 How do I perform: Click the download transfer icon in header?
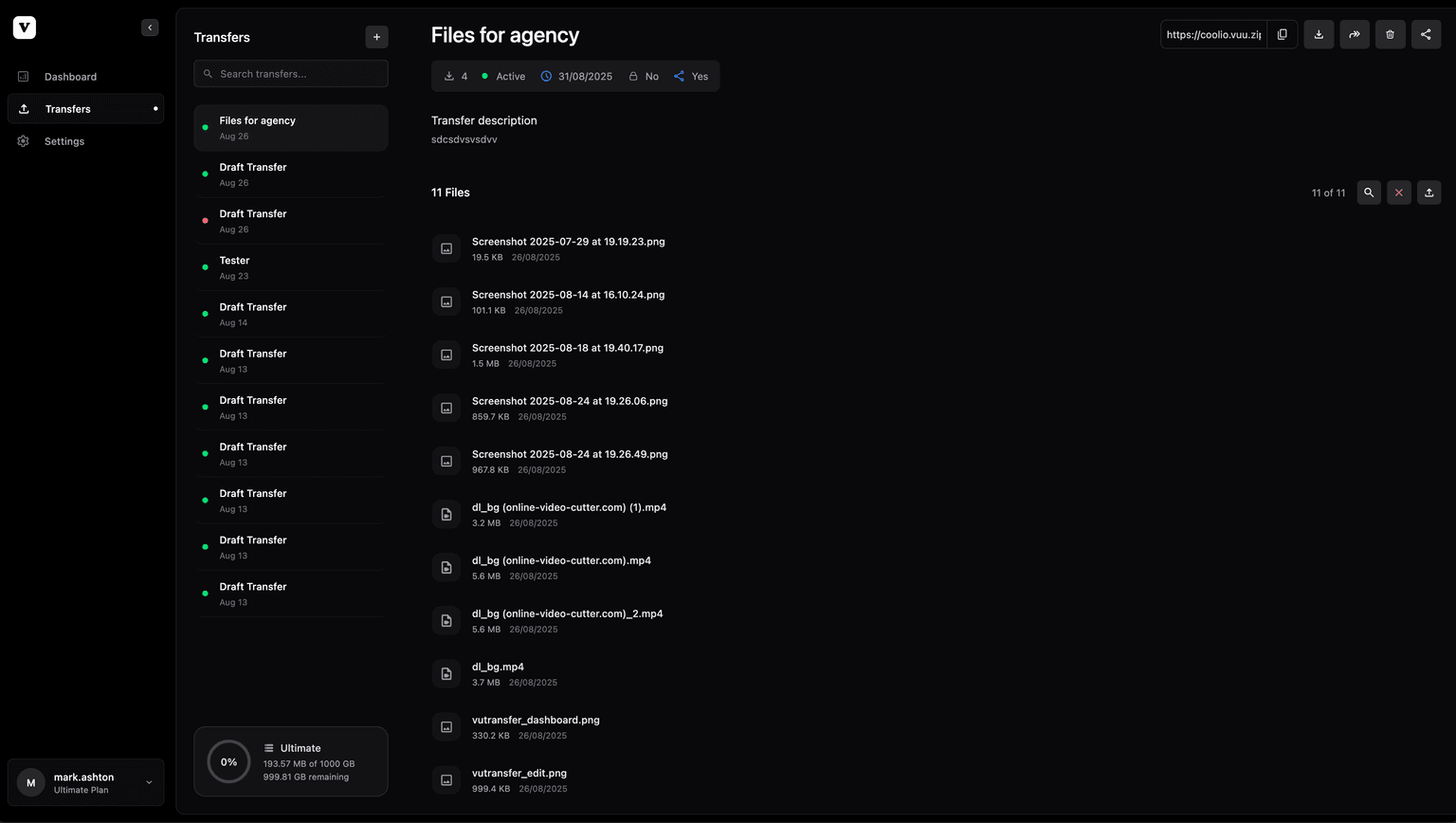pos(1319,35)
